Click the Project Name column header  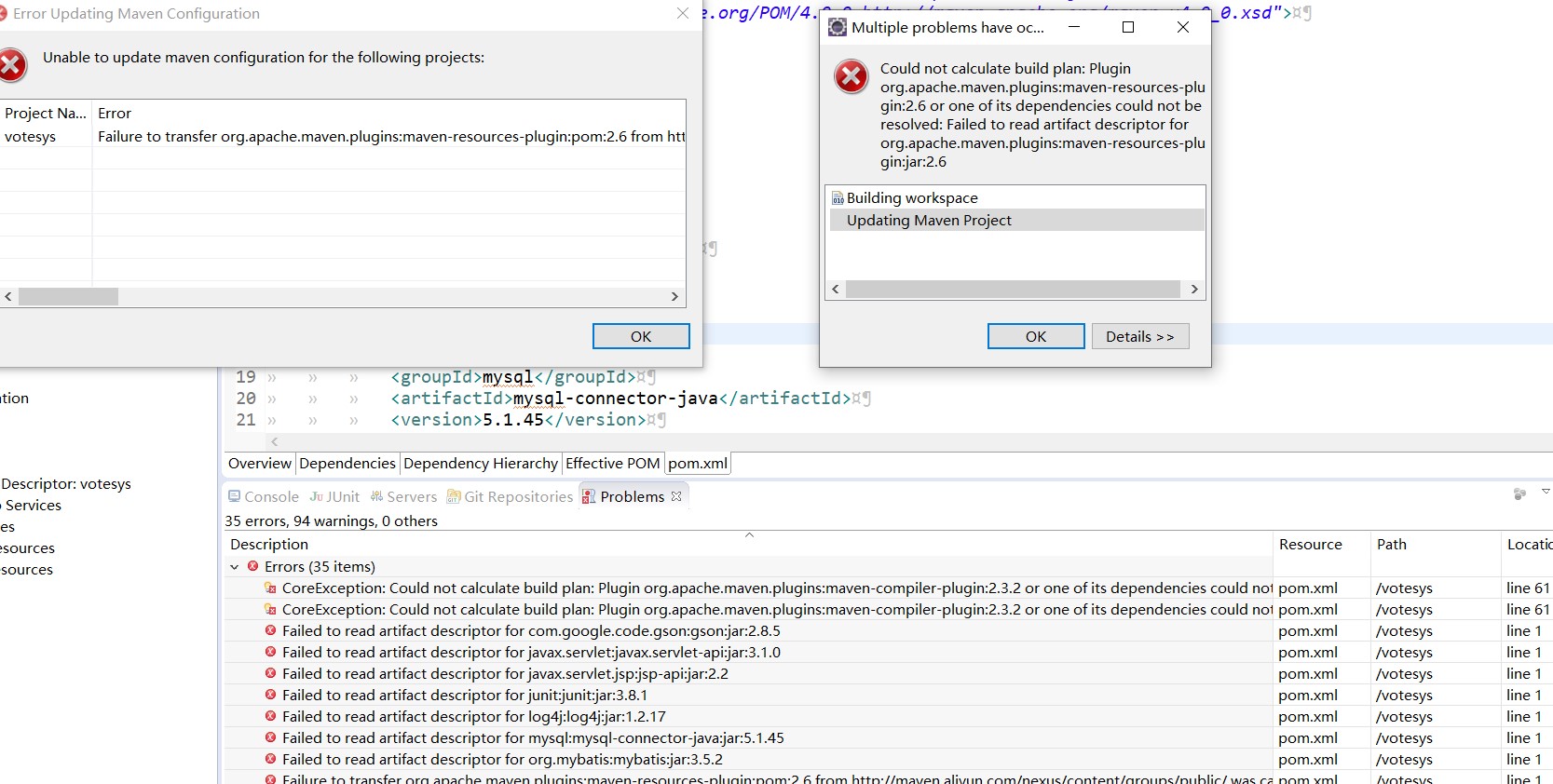(46, 113)
